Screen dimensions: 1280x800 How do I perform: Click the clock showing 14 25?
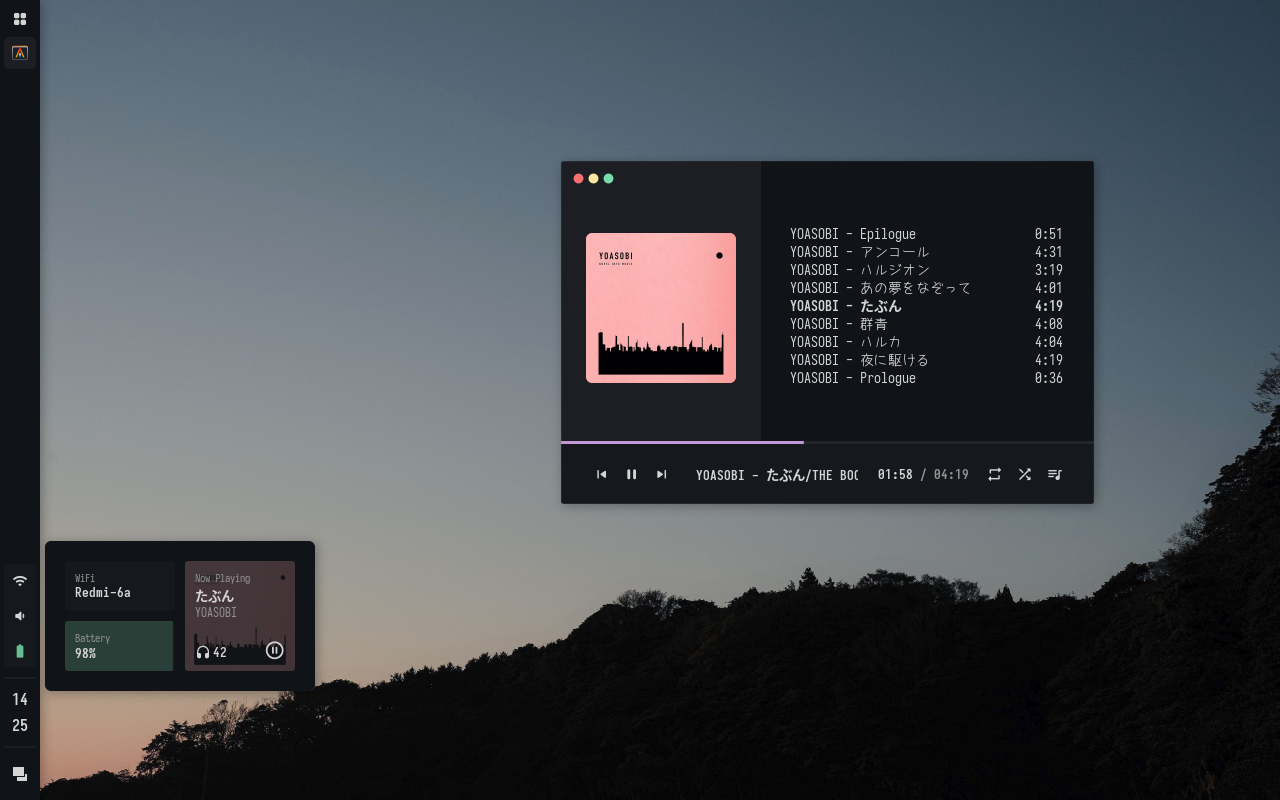pos(20,712)
